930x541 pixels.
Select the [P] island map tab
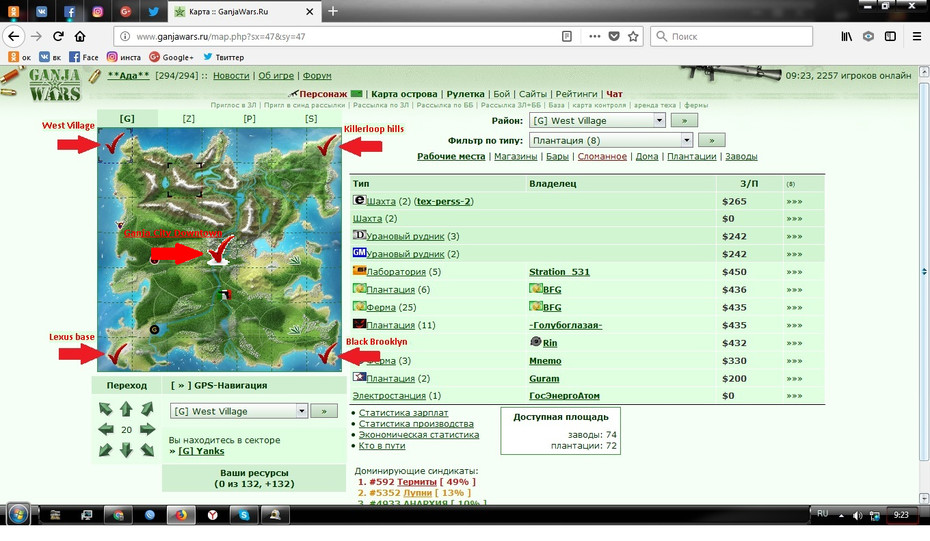coord(250,119)
